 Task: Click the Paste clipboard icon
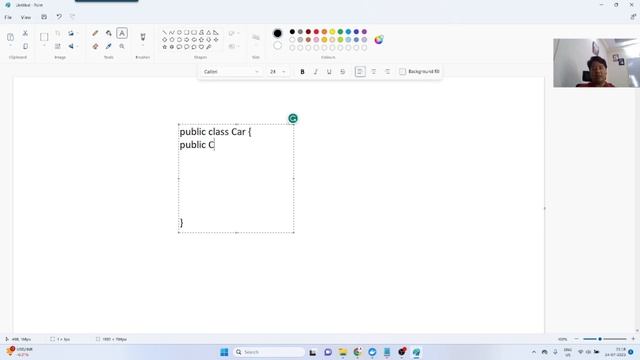pos(11,37)
